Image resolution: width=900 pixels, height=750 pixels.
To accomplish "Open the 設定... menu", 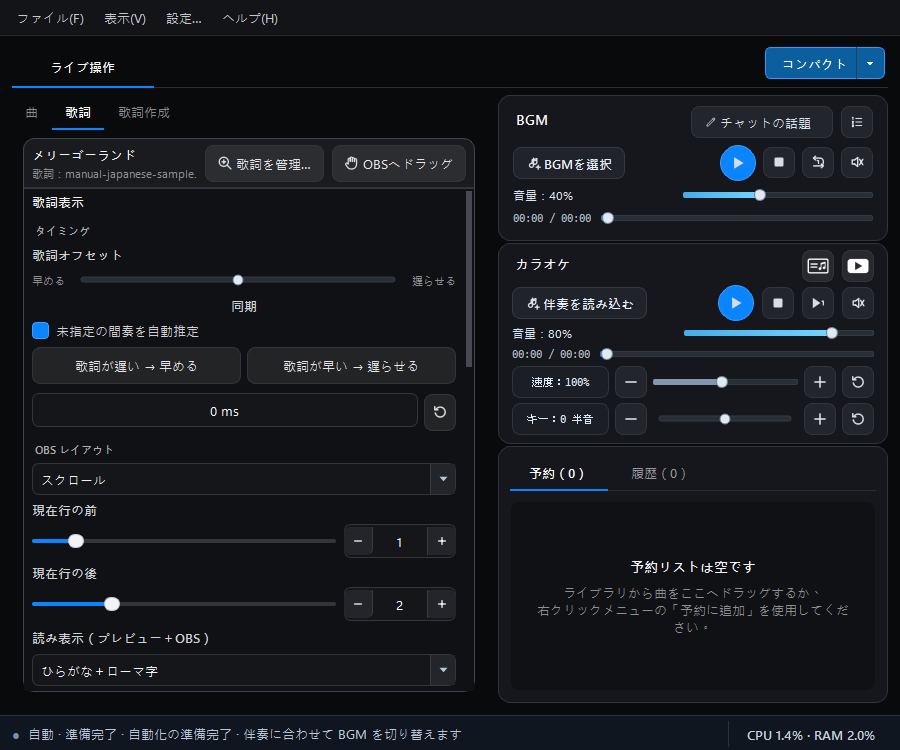I will tap(184, 18).
